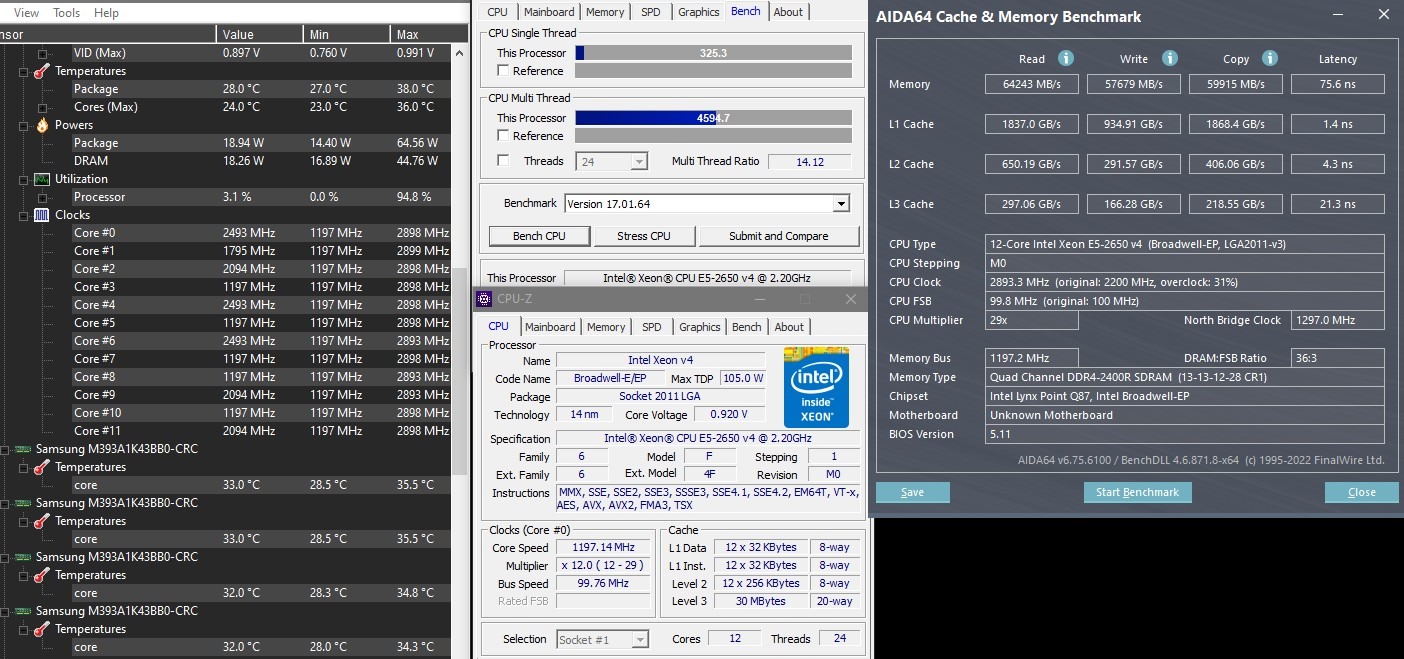Click the BIOS Version value 5.11
The image size is (1404, 659).
[1185, 434]
